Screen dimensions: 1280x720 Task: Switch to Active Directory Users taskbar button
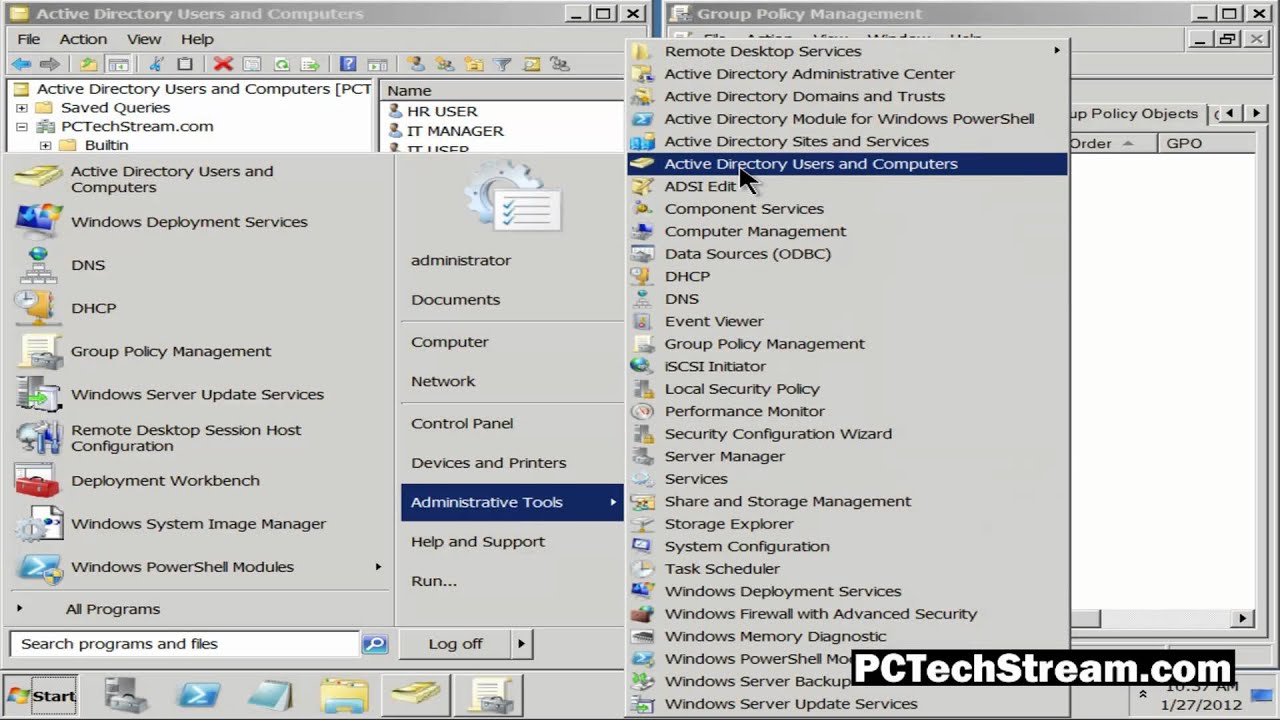point(414,694)
